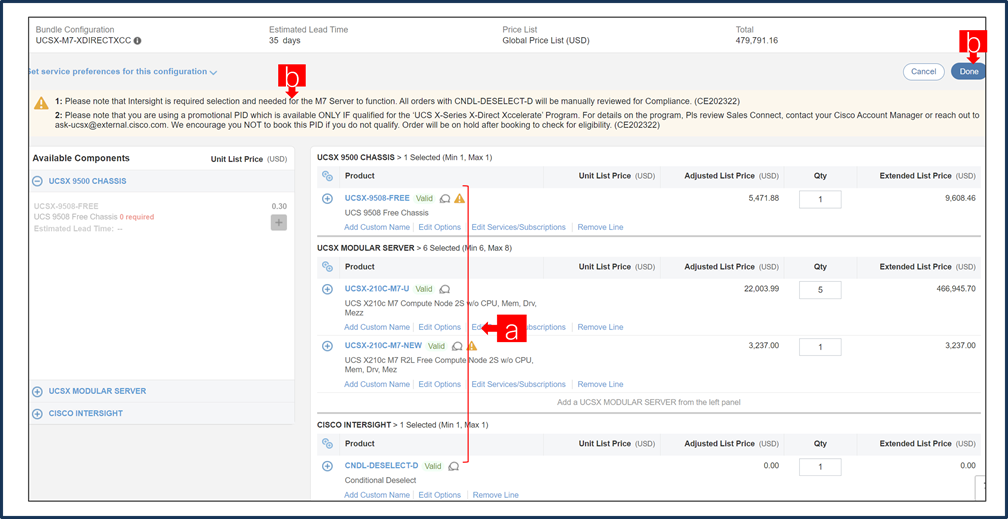This screenshot has height=519, width=1008.
Task: Click Remove Line for CNDL-DESELECT-D
Action: pyautogui.click(x=496, y=495)
